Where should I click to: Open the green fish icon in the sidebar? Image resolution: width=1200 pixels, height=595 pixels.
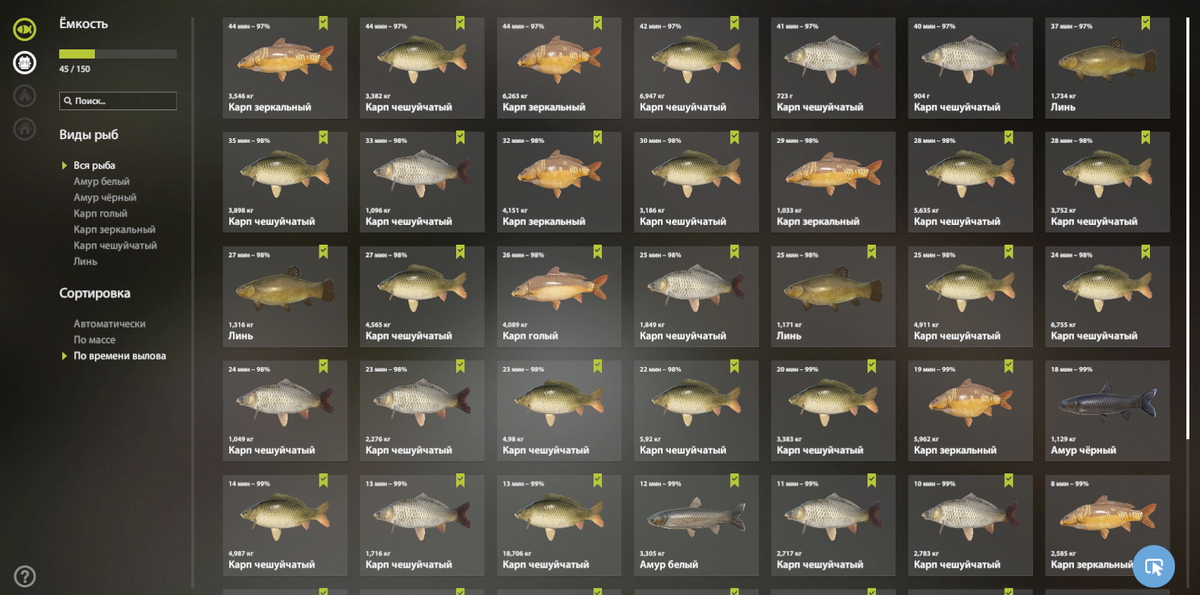(25, 29)
